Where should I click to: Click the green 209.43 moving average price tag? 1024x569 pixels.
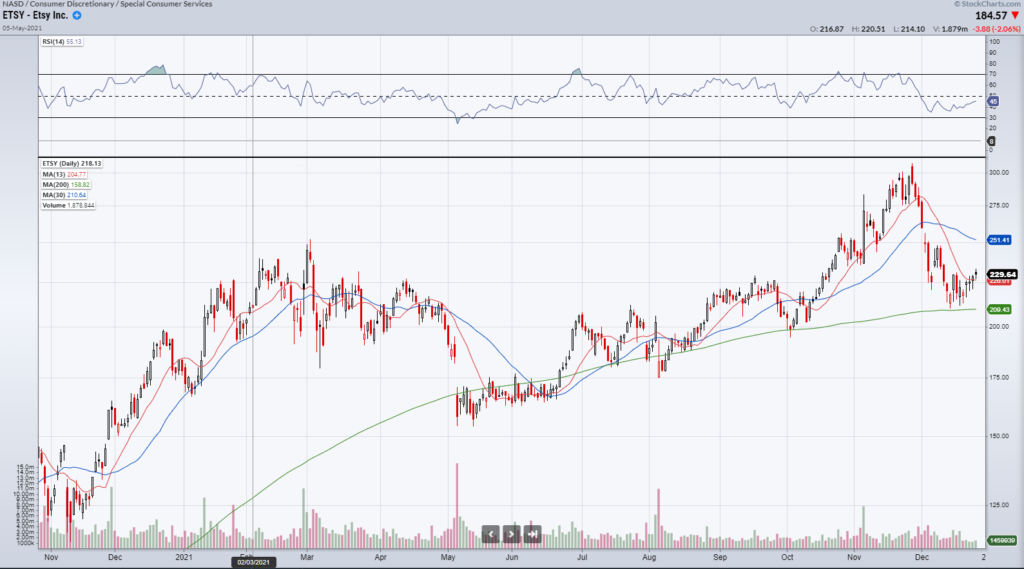tap(1000, 310)
